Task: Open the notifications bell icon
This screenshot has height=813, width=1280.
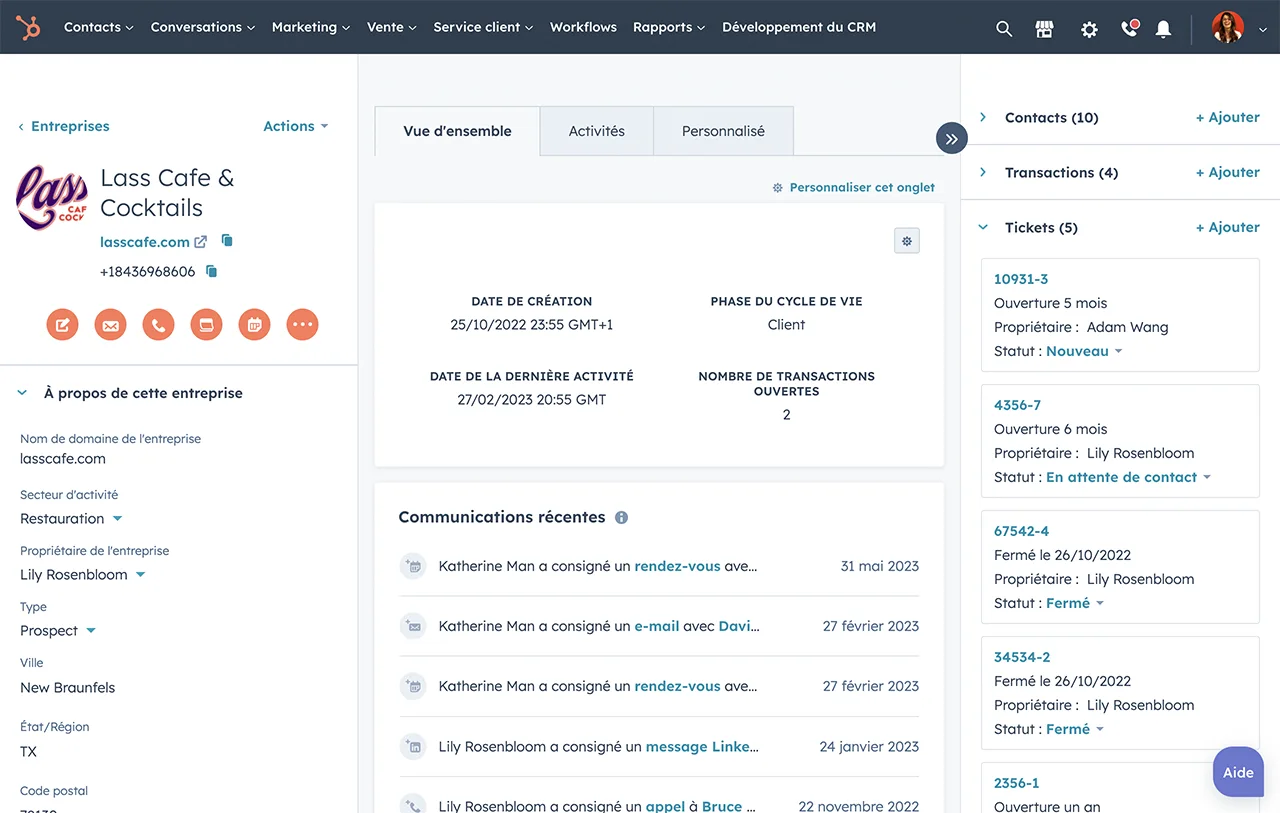Action: tap(1163, 29)
